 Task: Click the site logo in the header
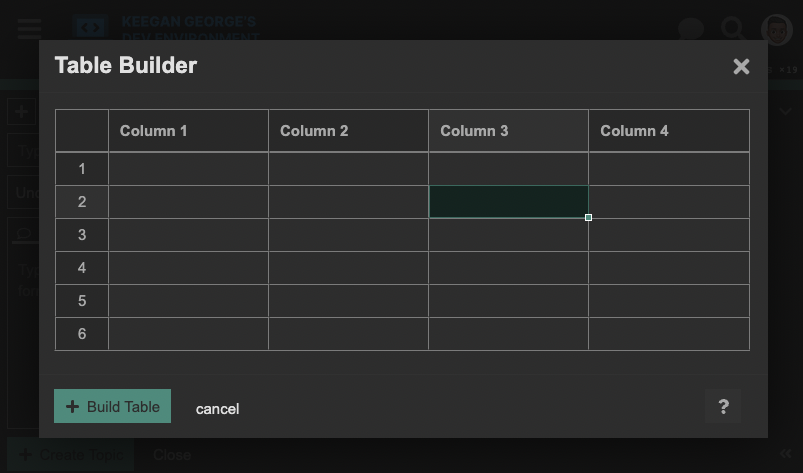click(x=90, y=28)
